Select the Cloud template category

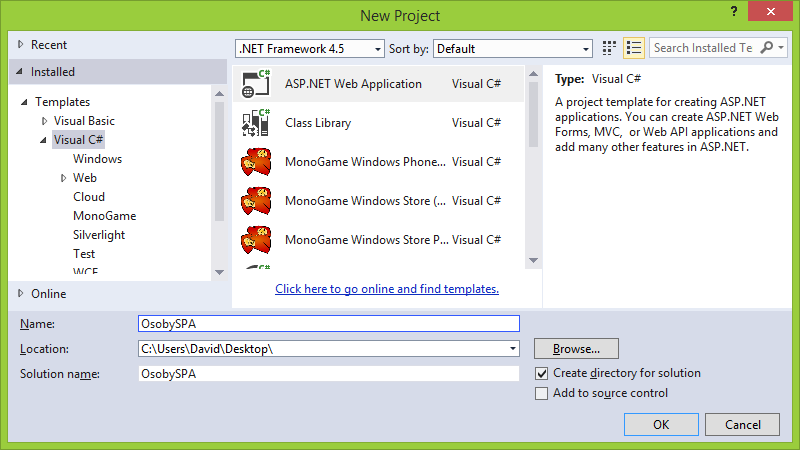tap(89, 197)
